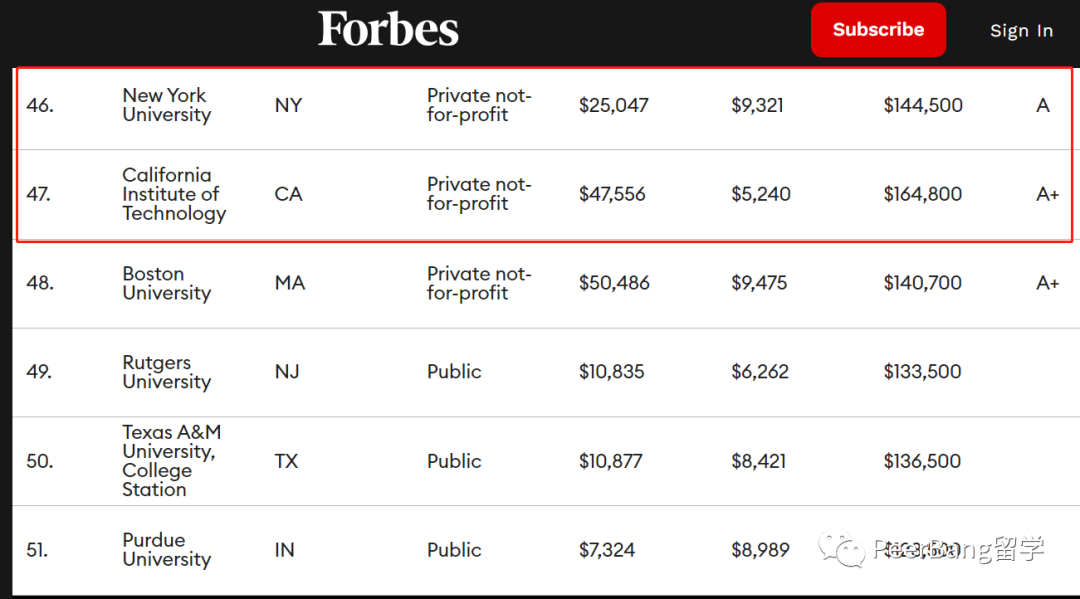Click the NY state cell
This screenshot has height=599, width=1080.
(x=288, y=105)
